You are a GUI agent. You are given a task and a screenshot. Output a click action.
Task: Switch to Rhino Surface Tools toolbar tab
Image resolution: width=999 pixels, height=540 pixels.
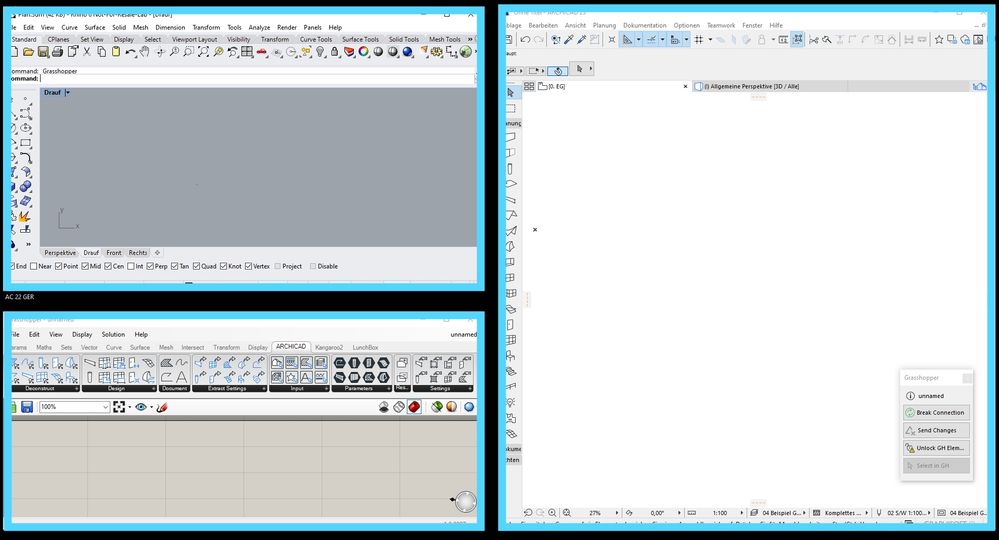tap(360, 39)
